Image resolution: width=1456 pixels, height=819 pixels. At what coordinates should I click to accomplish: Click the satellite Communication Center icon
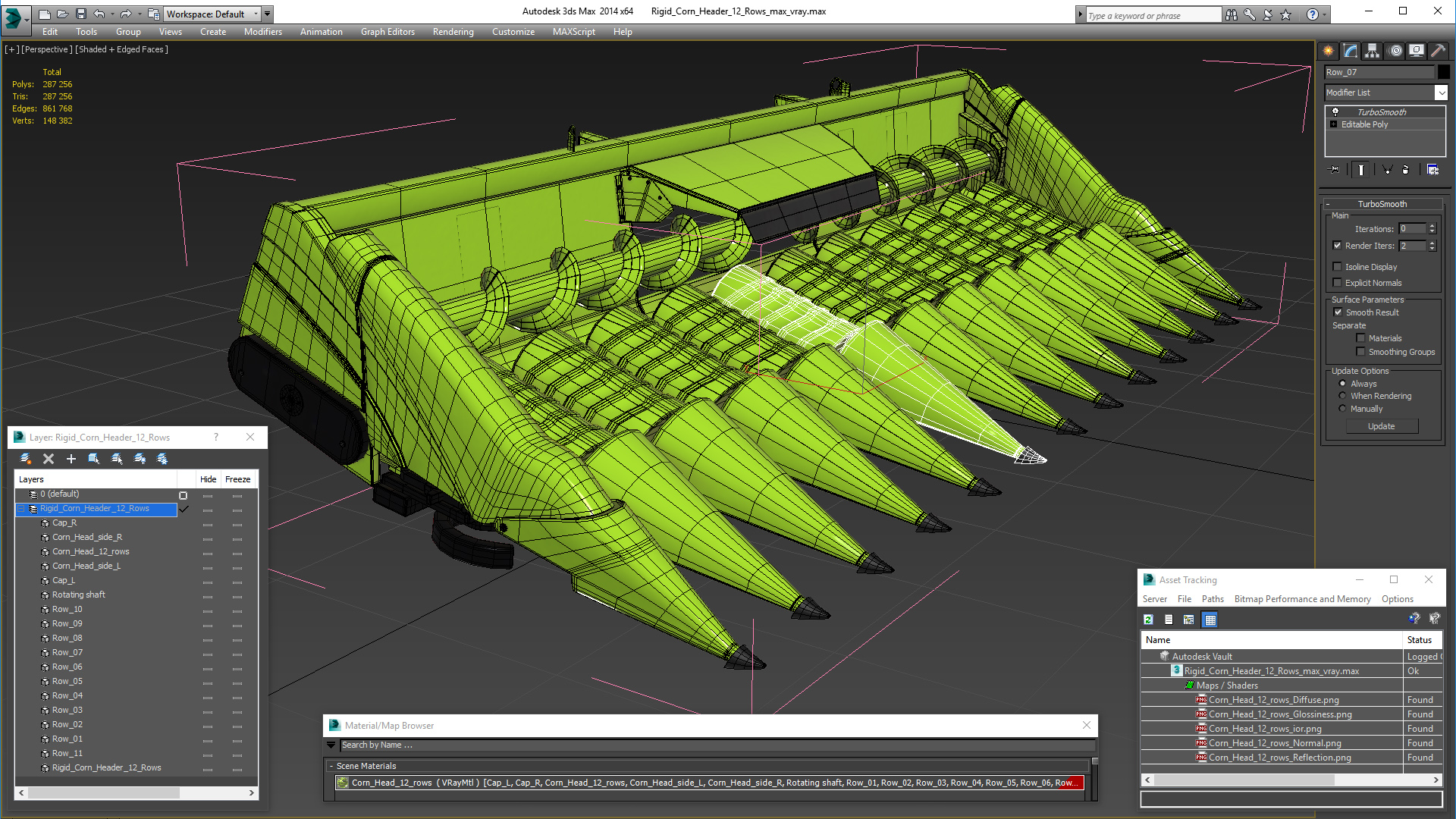(x=1267, y=14)
